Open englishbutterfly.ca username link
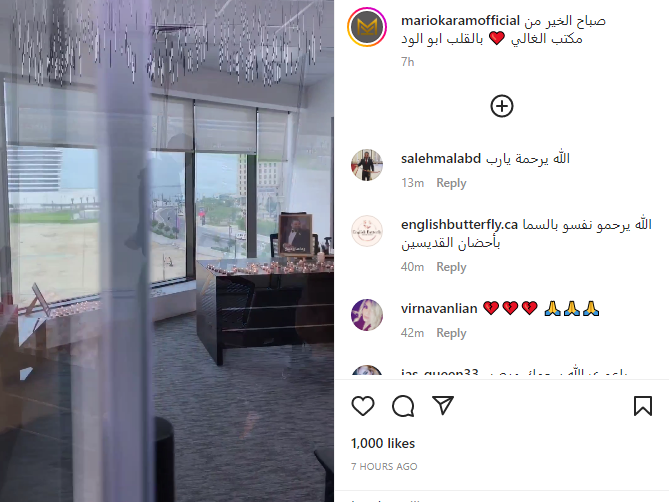 (x=459, y=225)
